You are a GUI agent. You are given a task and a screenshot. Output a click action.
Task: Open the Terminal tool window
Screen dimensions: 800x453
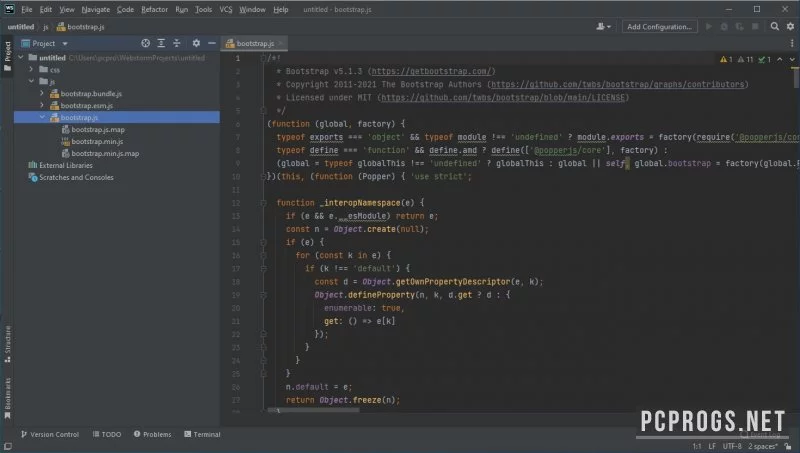pyautogui.click(x=202, y=434)
